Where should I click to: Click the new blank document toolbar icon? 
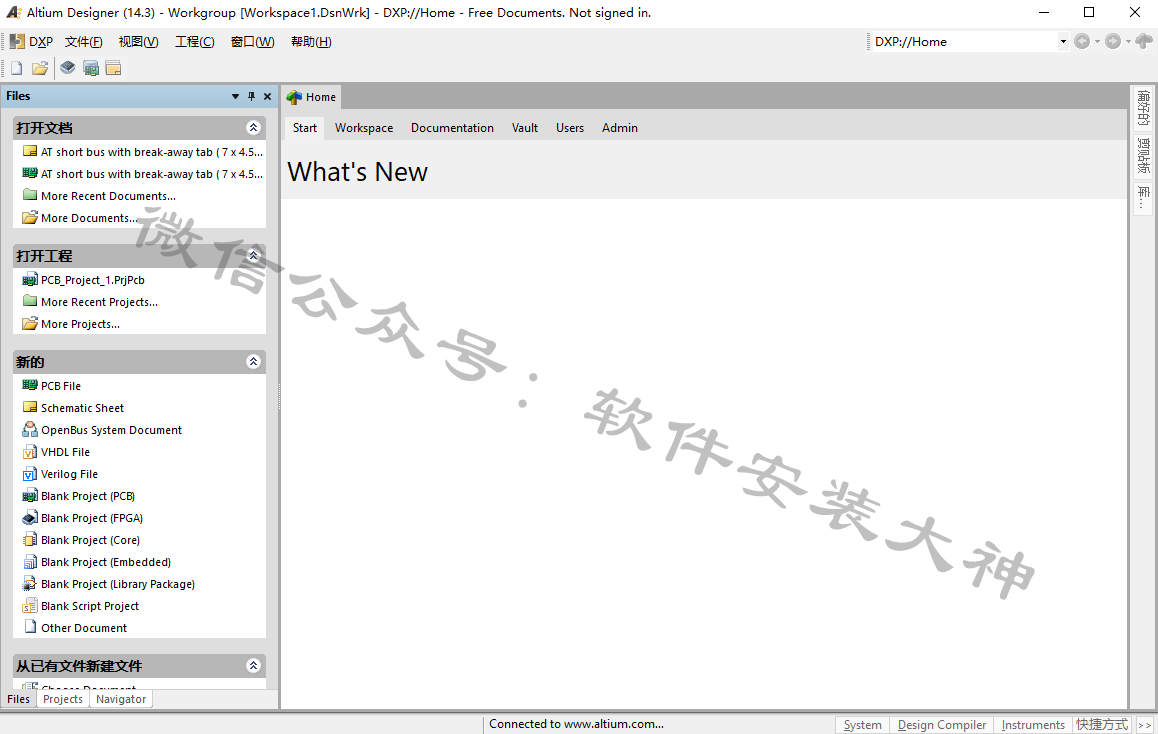click(16, 69)
